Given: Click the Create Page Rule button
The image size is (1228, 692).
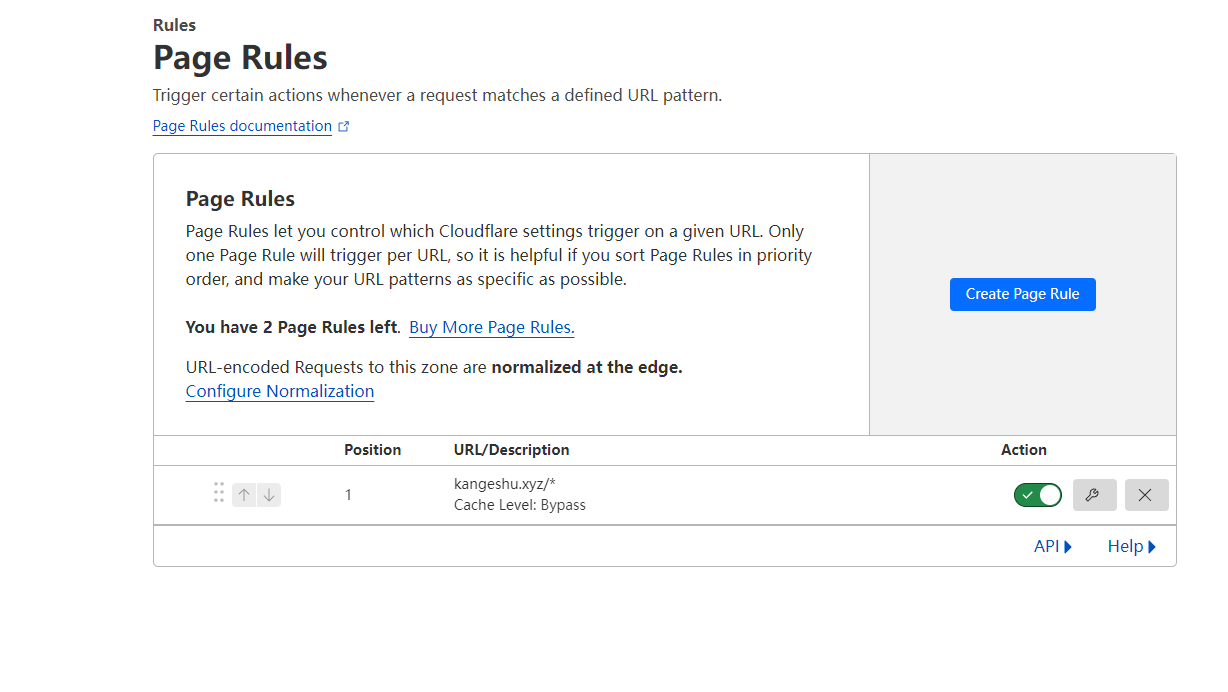Looking at the screenshot, I should [1022, 294].
